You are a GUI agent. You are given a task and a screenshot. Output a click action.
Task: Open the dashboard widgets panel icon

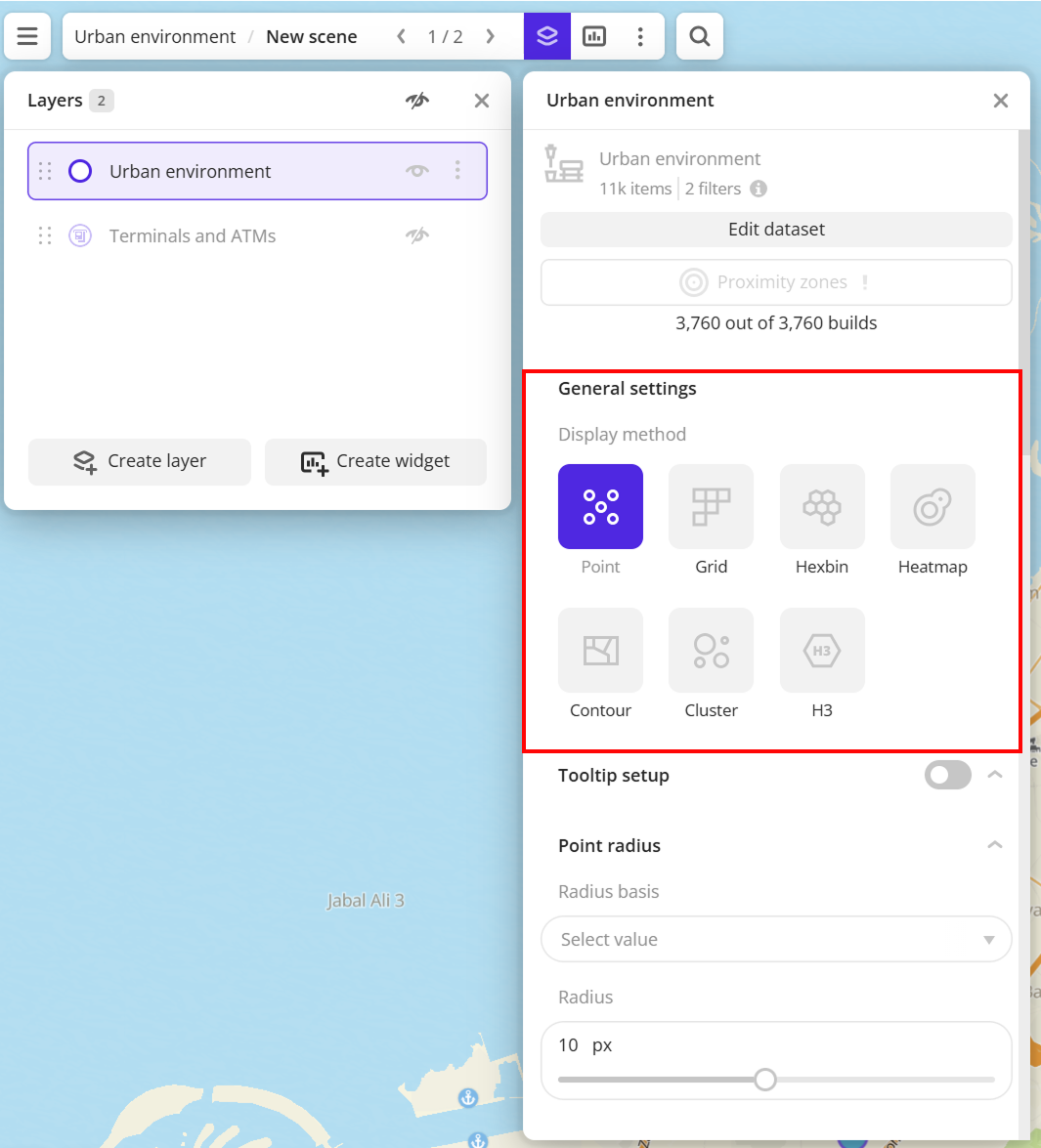tap(594, 37)
